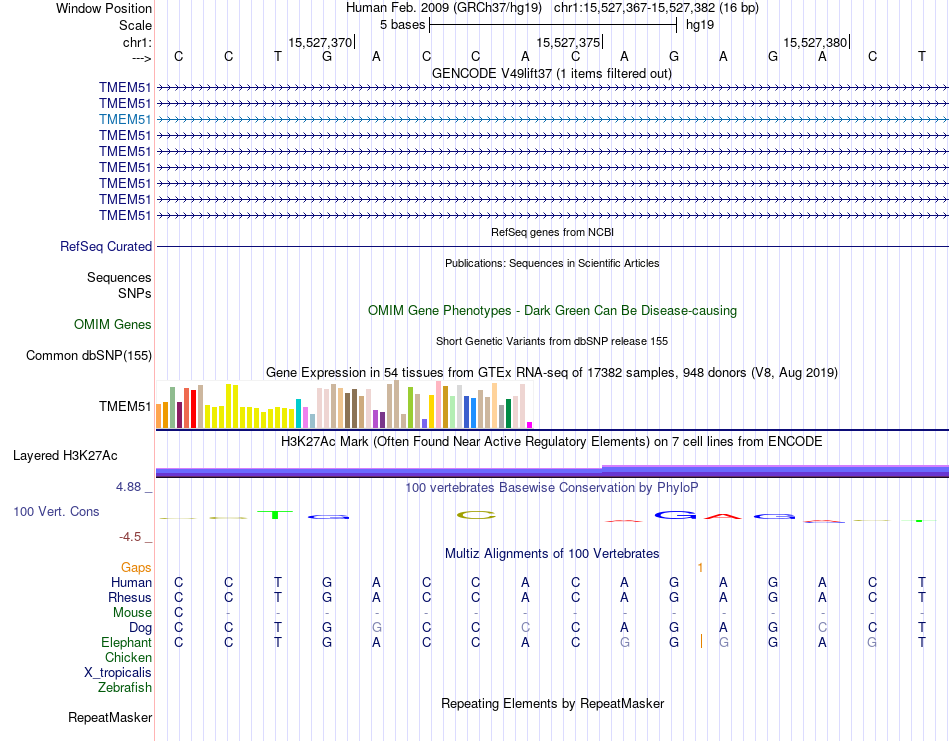Click the 15,527,370 coordinate tick label

[x=320, y=42]
